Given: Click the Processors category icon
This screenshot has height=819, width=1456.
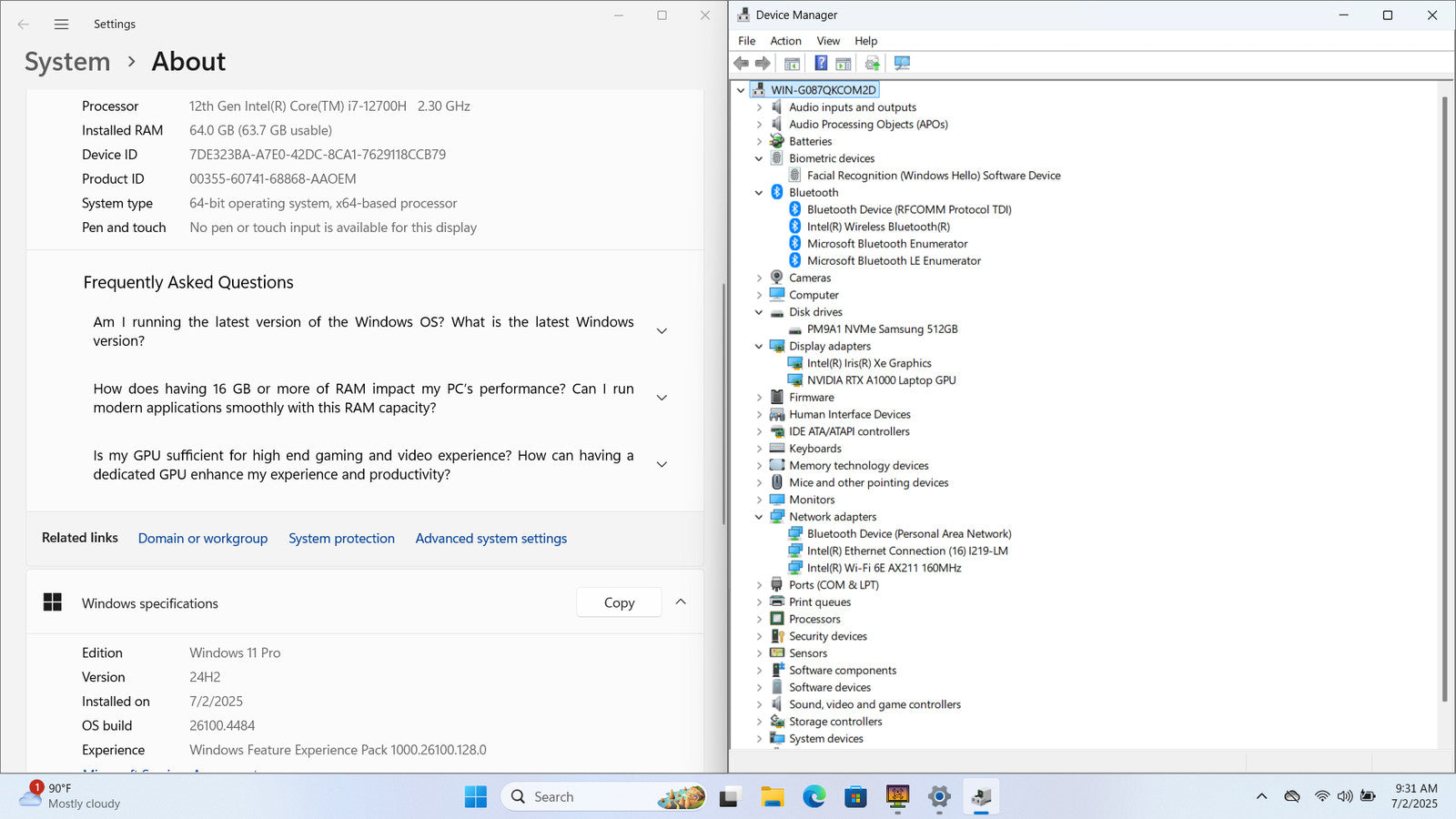Looking at the screenshot, I should coord(777,619).
